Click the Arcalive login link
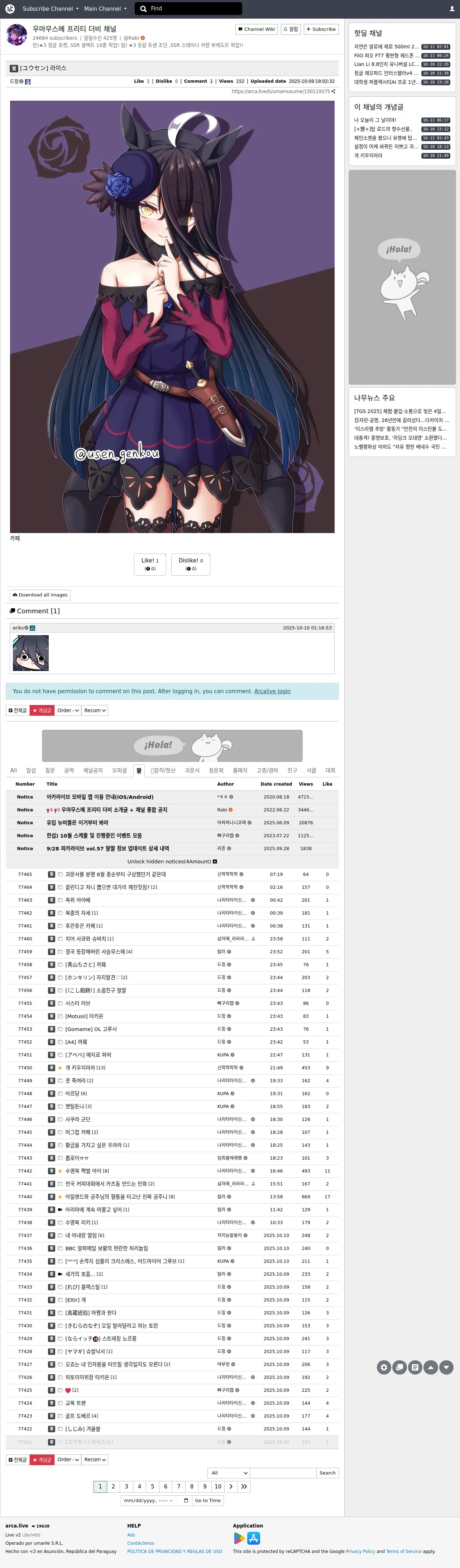Image resolution: width=460 pixels, height=1568 pixels. [272, 691]
